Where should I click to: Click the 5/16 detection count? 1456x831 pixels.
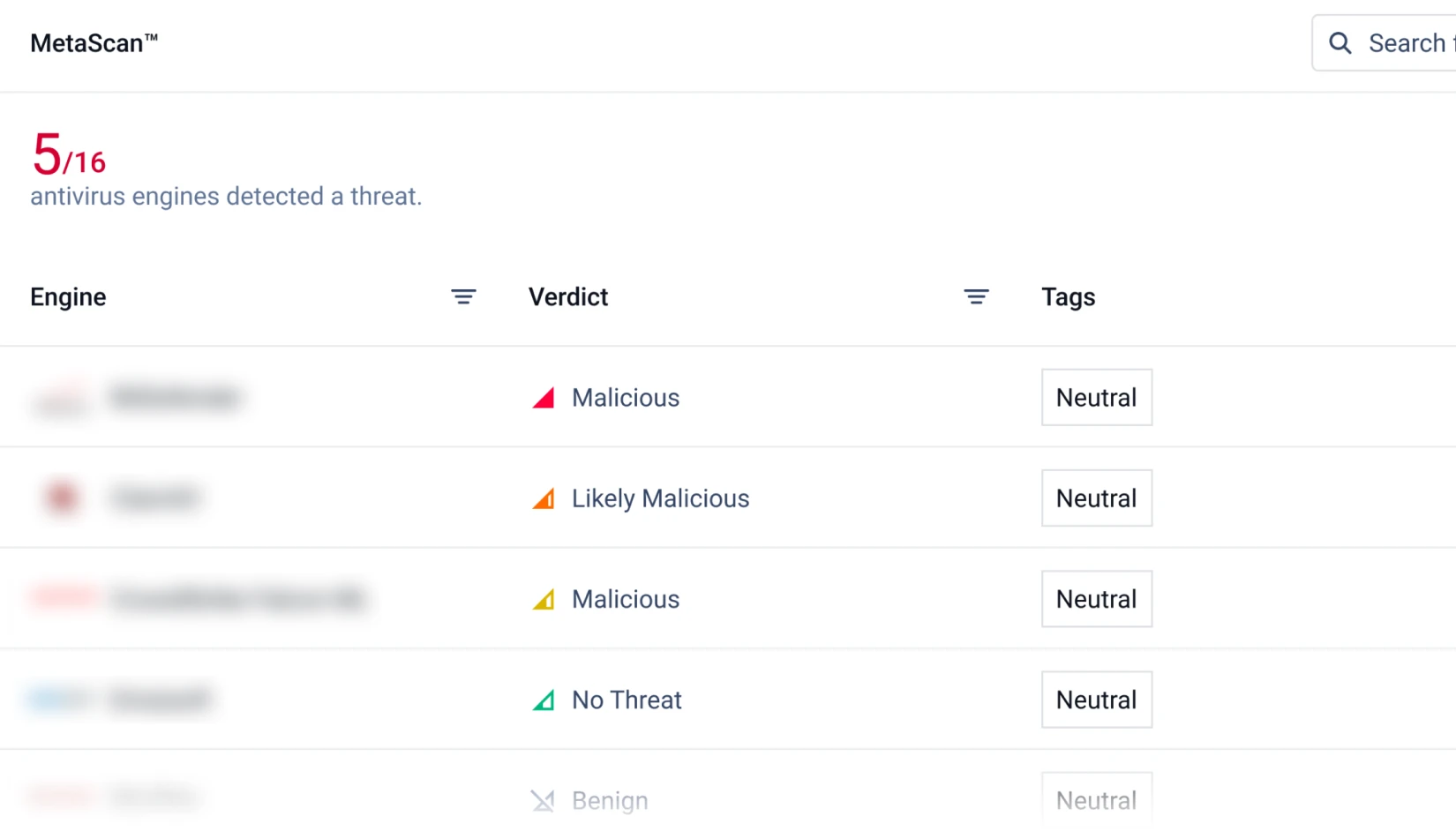pyautogui.click(x=69, y=155)
